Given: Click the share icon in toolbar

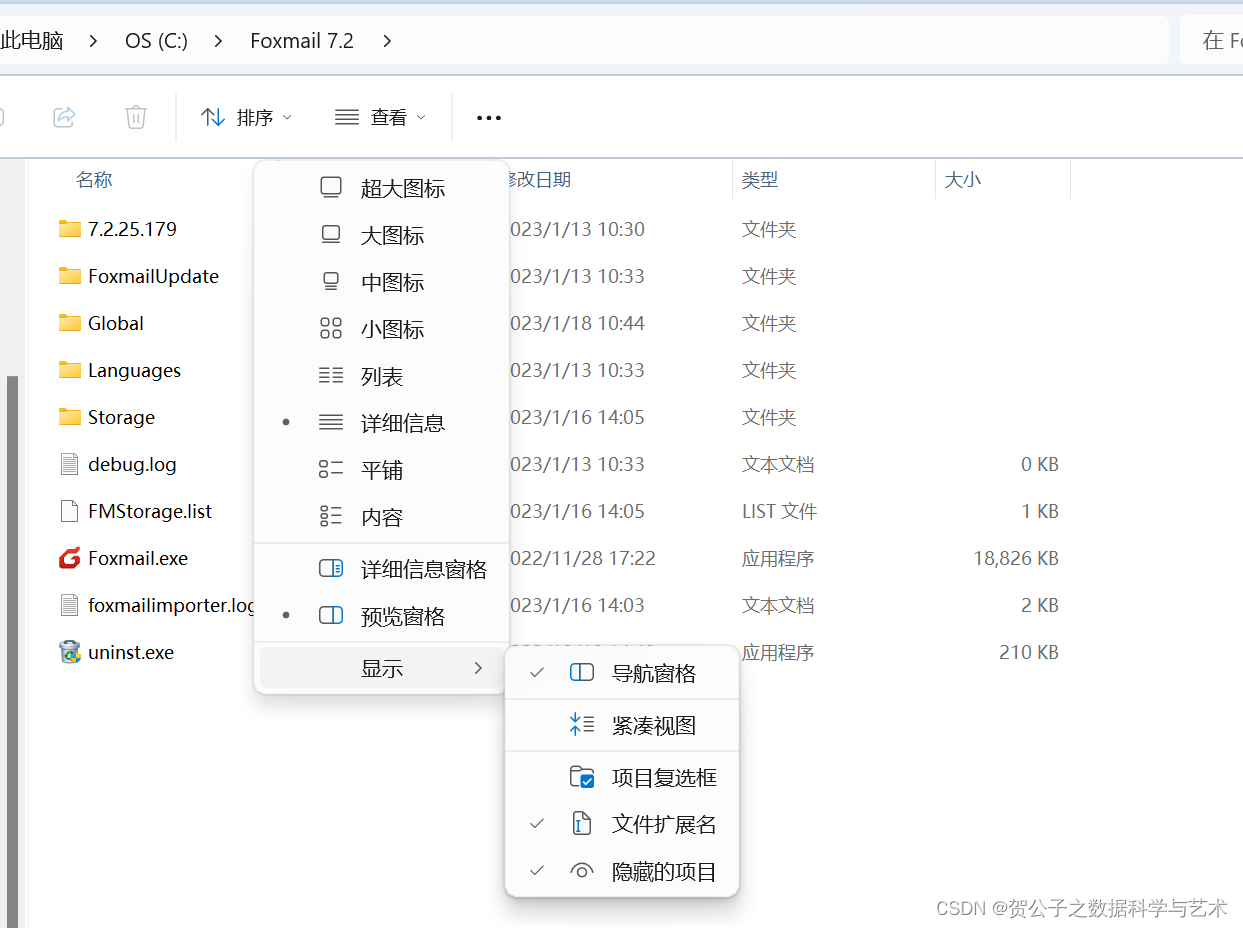Looking at the screenshot, I should tap(64, 117).
